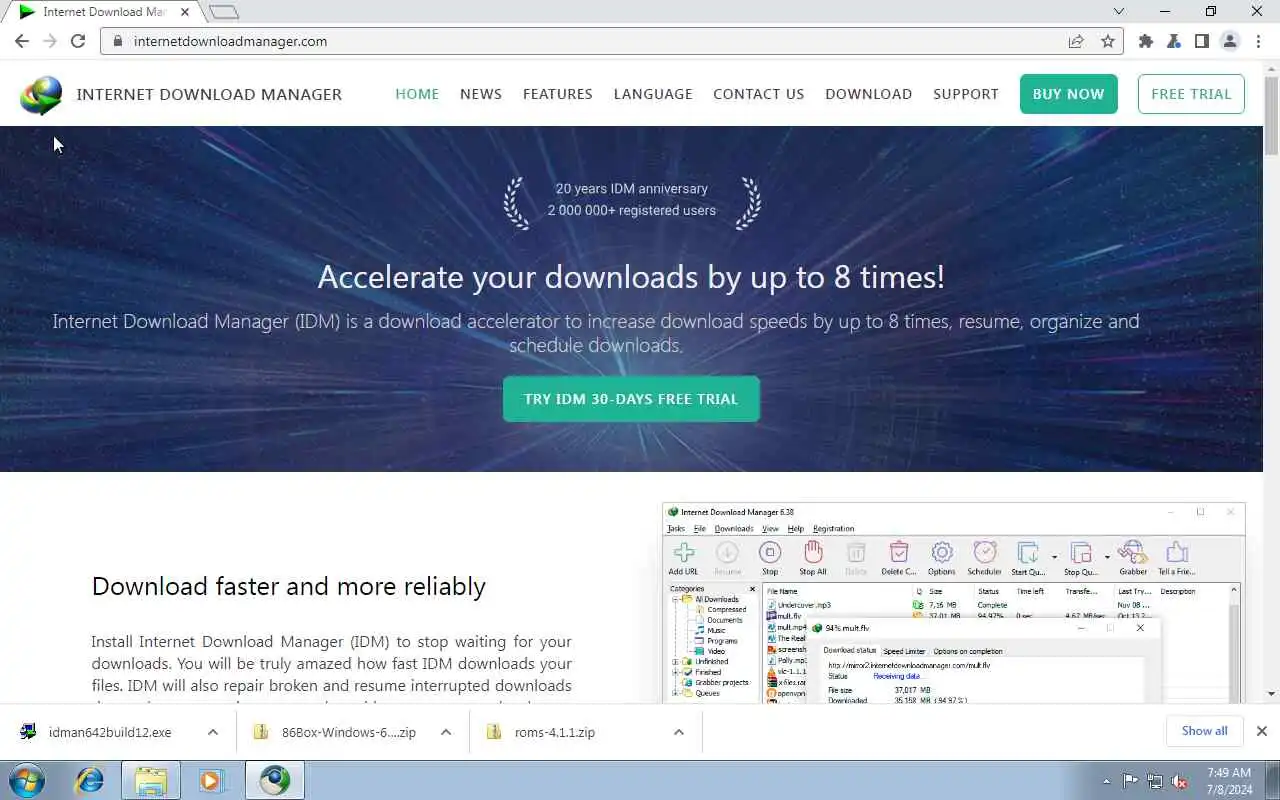Open the SUPPORT page
This screenshot has height=800, width=1280.
966,94
